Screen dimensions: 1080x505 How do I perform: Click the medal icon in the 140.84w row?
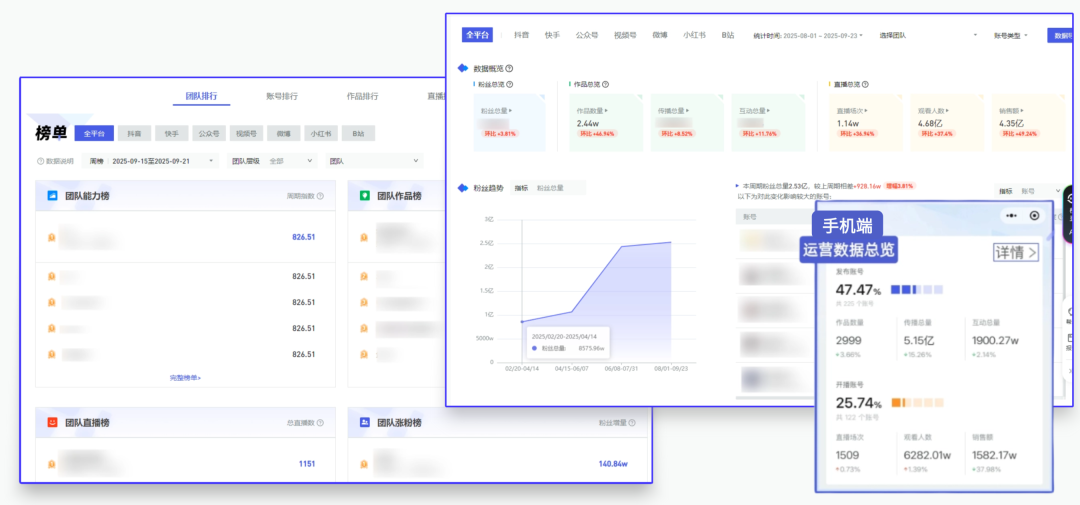[364, 464]
